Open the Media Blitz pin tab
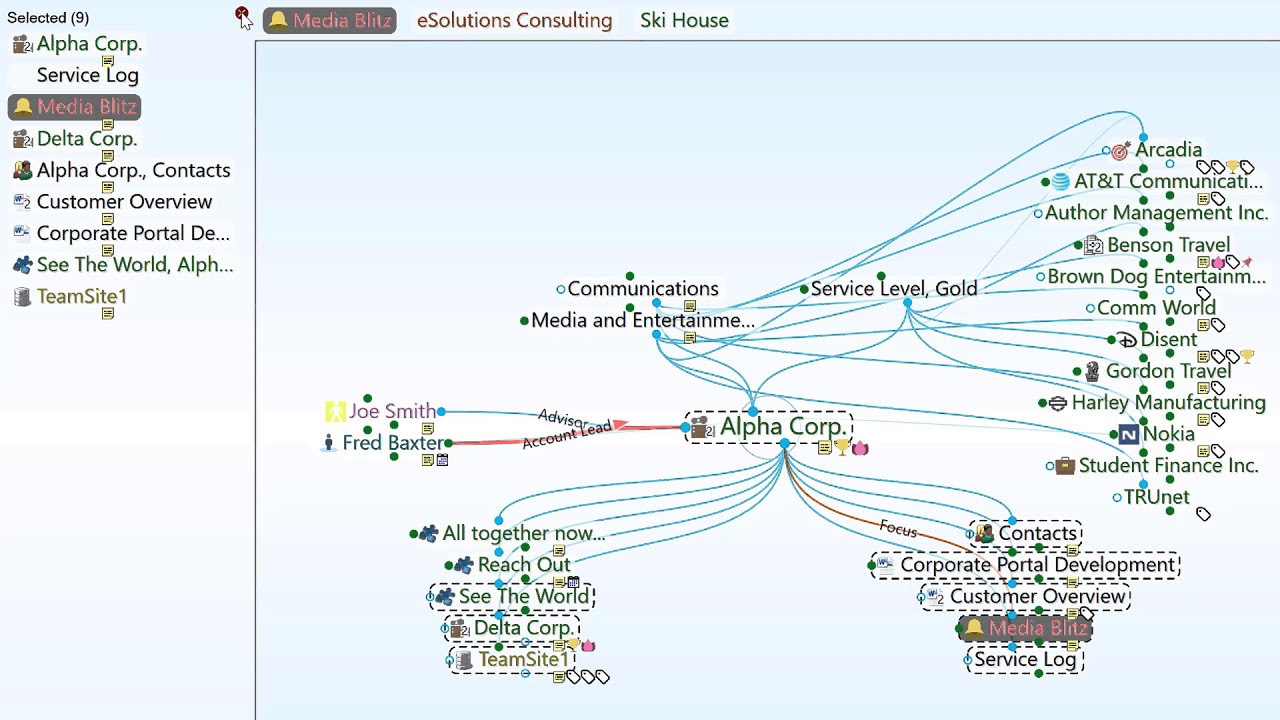Viewport: 1280px width, 720px height. [x=330, y=20]
